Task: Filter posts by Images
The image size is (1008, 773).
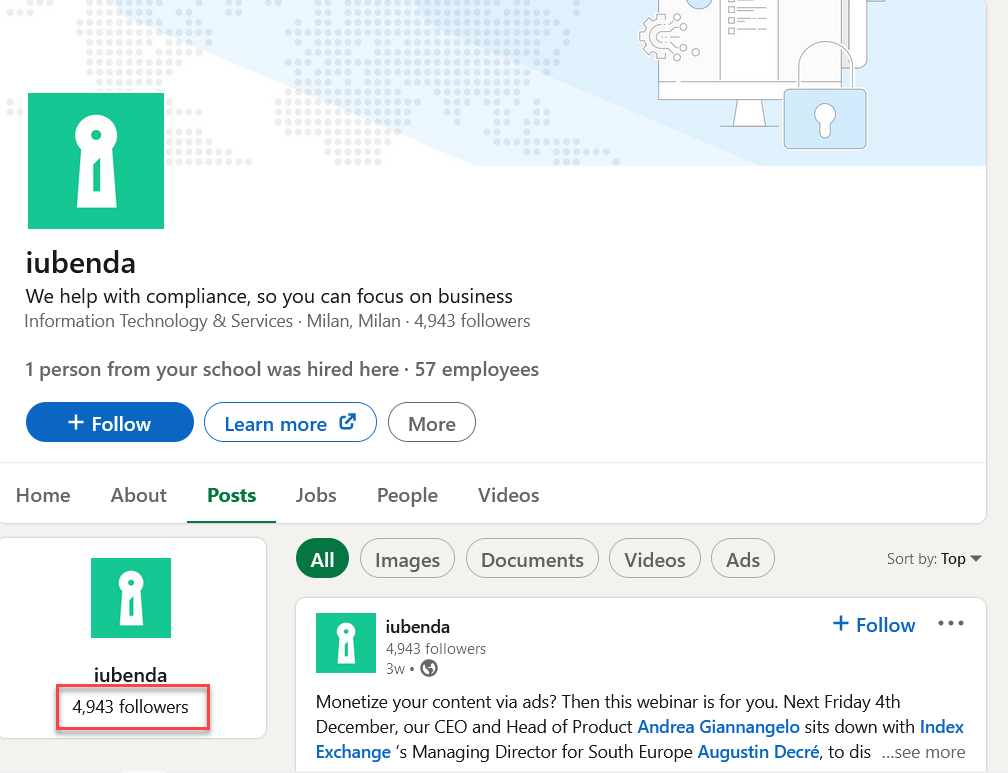Action: point(408,559)
